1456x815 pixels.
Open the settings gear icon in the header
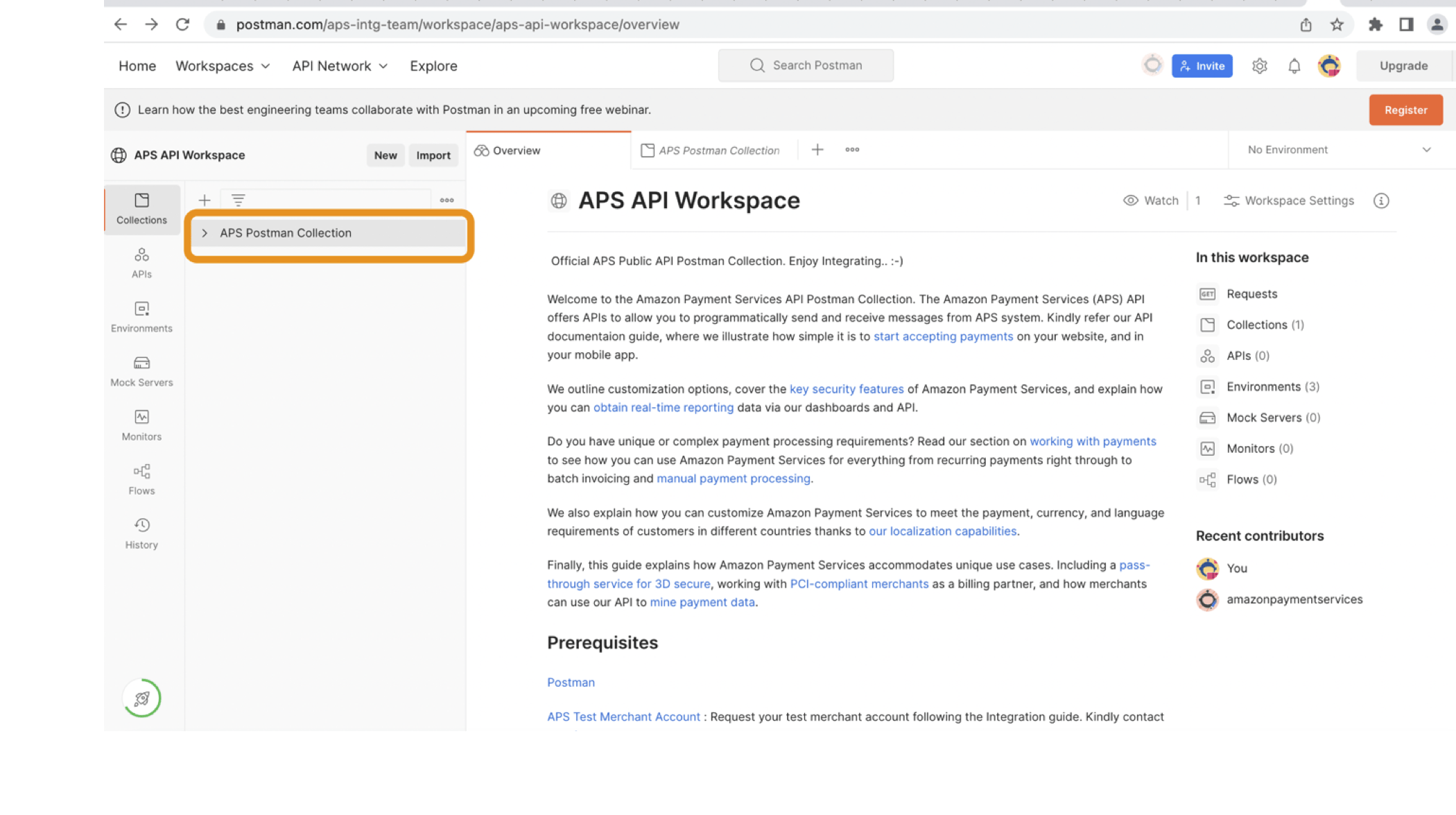pyautogui.click(x=1259, y=66)
